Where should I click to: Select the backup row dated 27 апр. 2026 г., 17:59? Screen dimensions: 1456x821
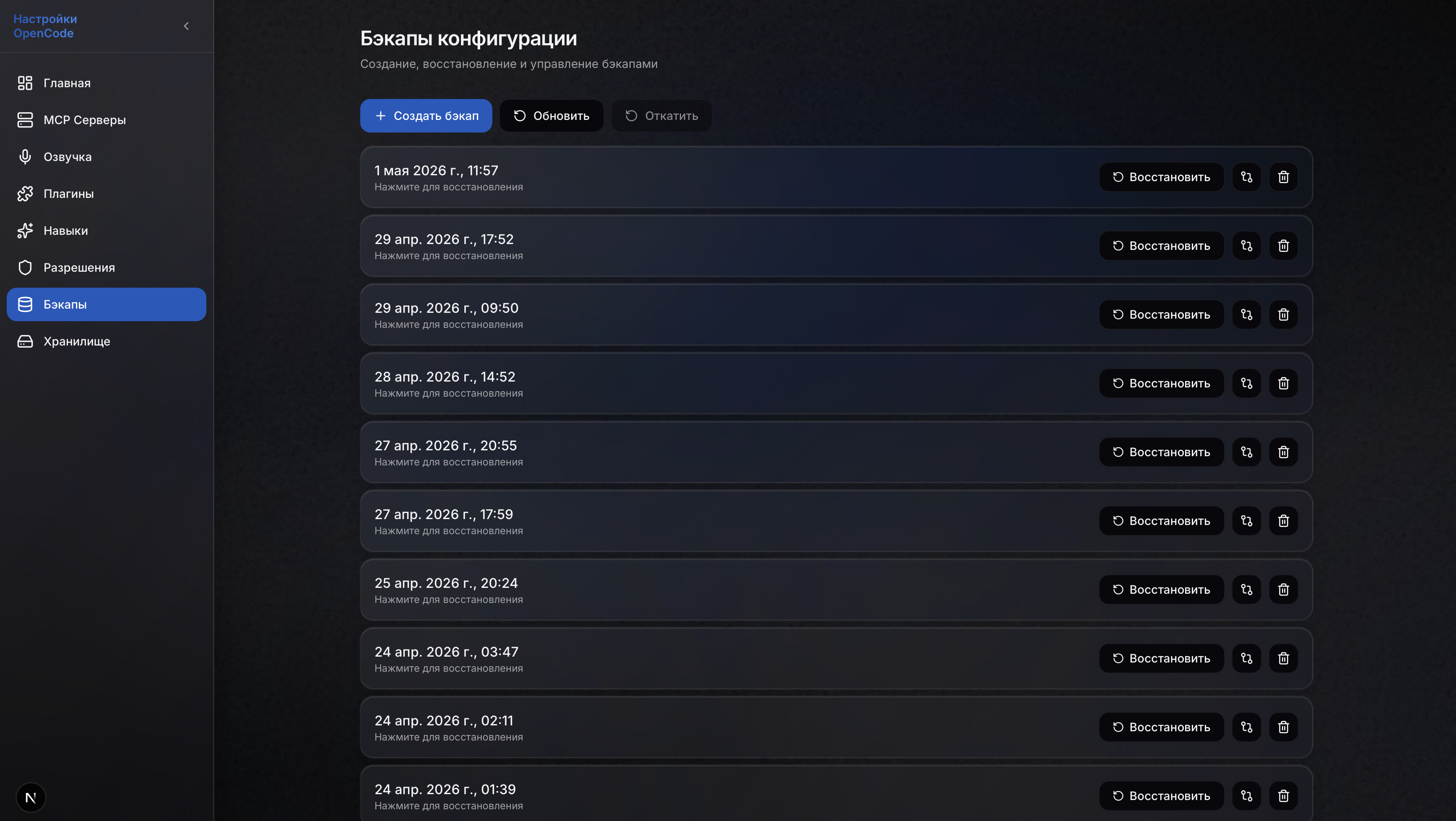(836, 521)
